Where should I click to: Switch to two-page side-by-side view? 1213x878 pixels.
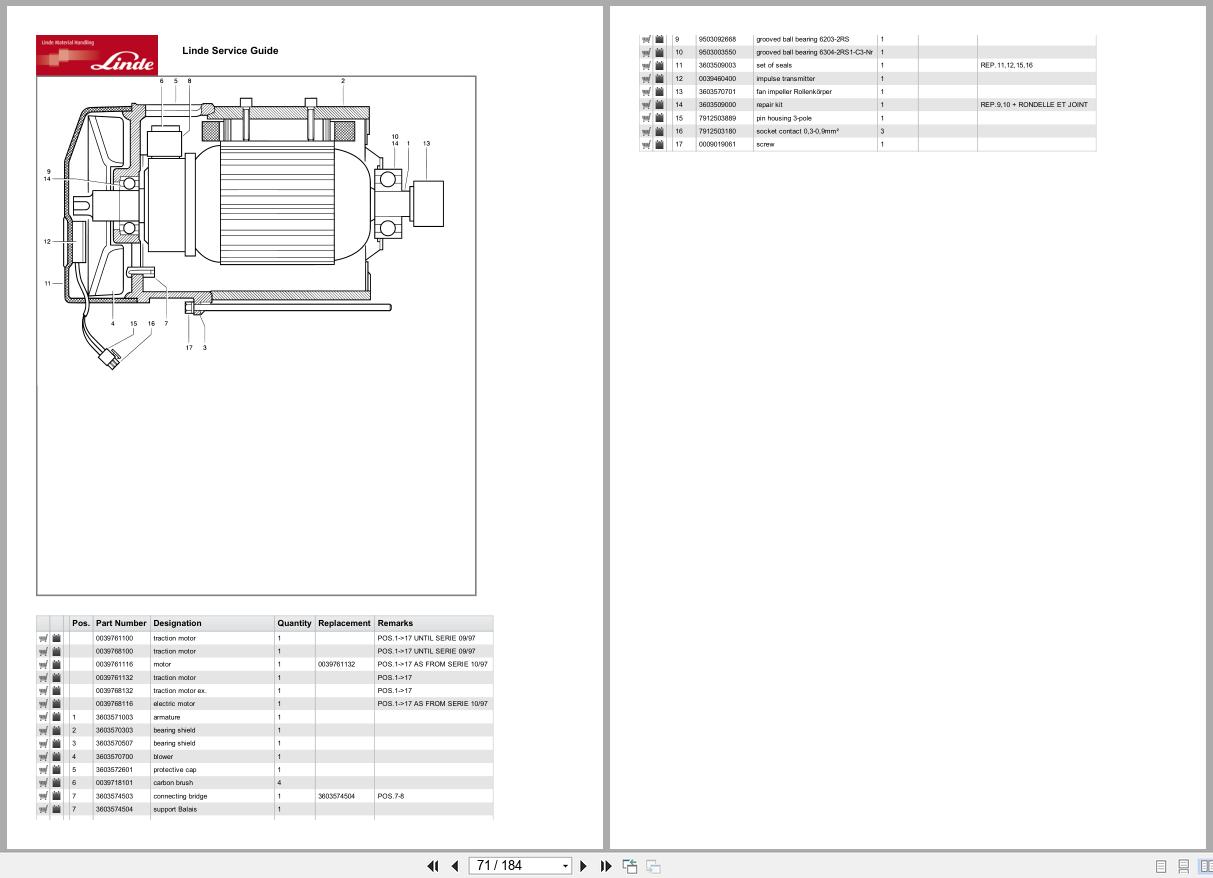click(1205, 866)
